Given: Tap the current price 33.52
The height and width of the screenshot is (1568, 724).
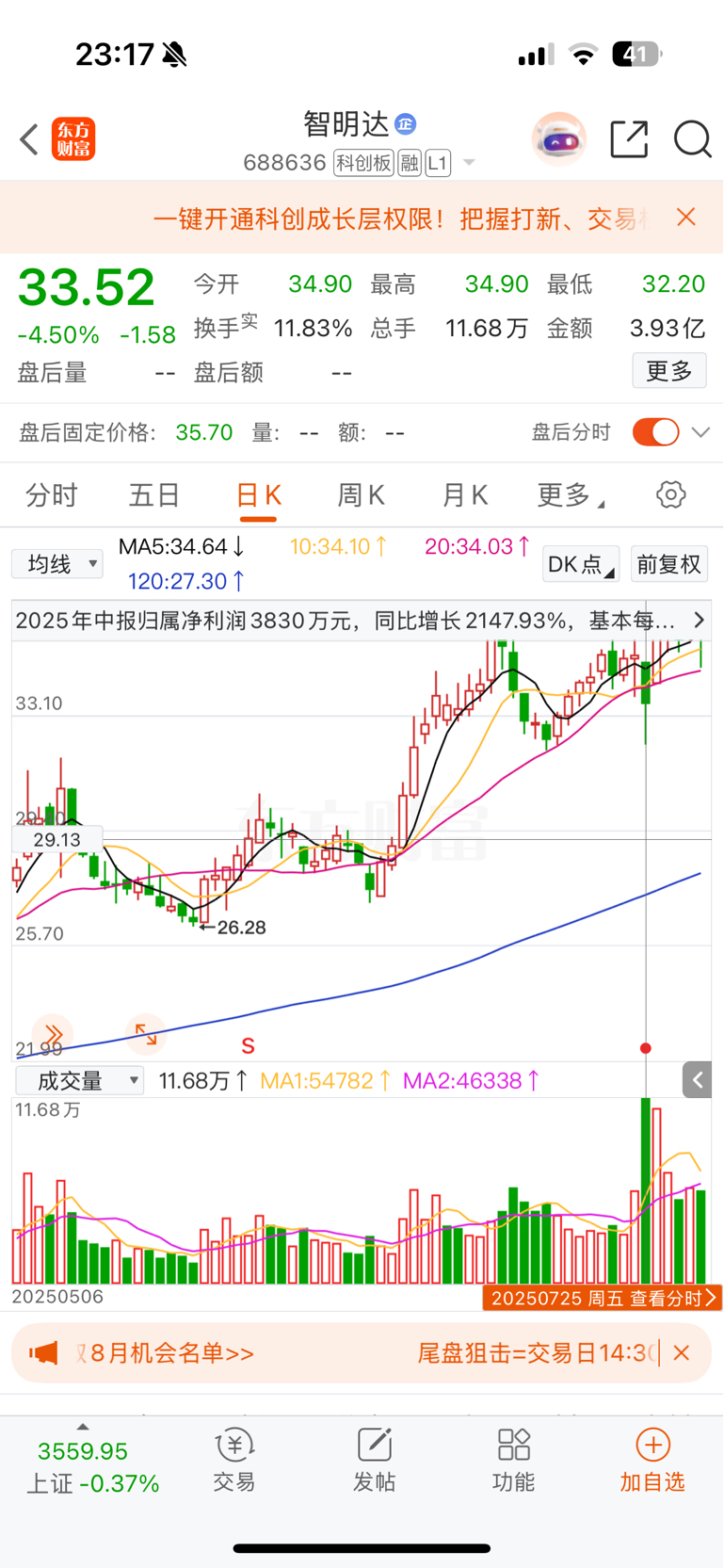Looking at the screenshot, I should pyautogui.click(x=86, y=287).
